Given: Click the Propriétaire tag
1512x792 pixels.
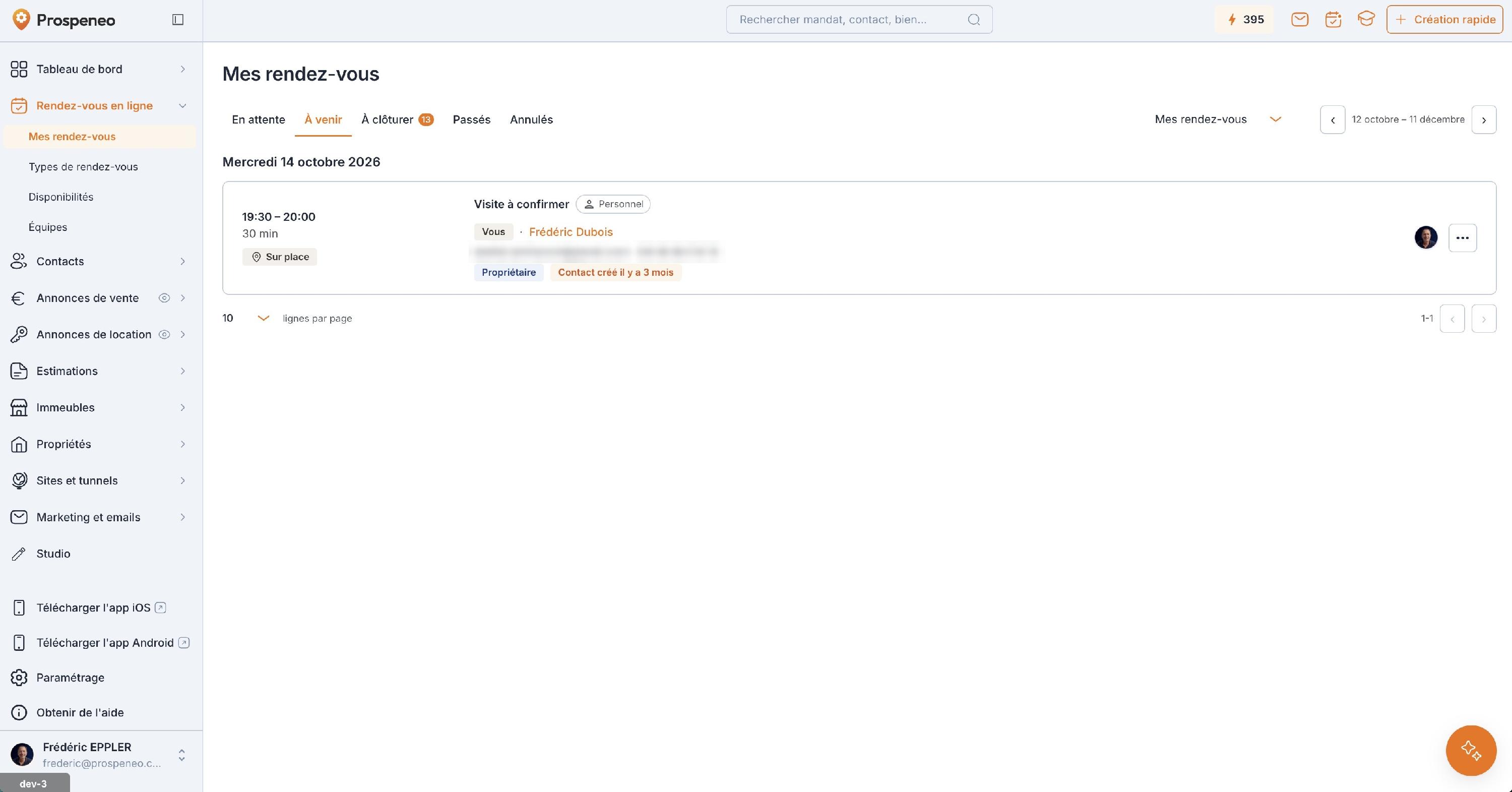Looking at the screenshot, I should [x=509, y=272].
